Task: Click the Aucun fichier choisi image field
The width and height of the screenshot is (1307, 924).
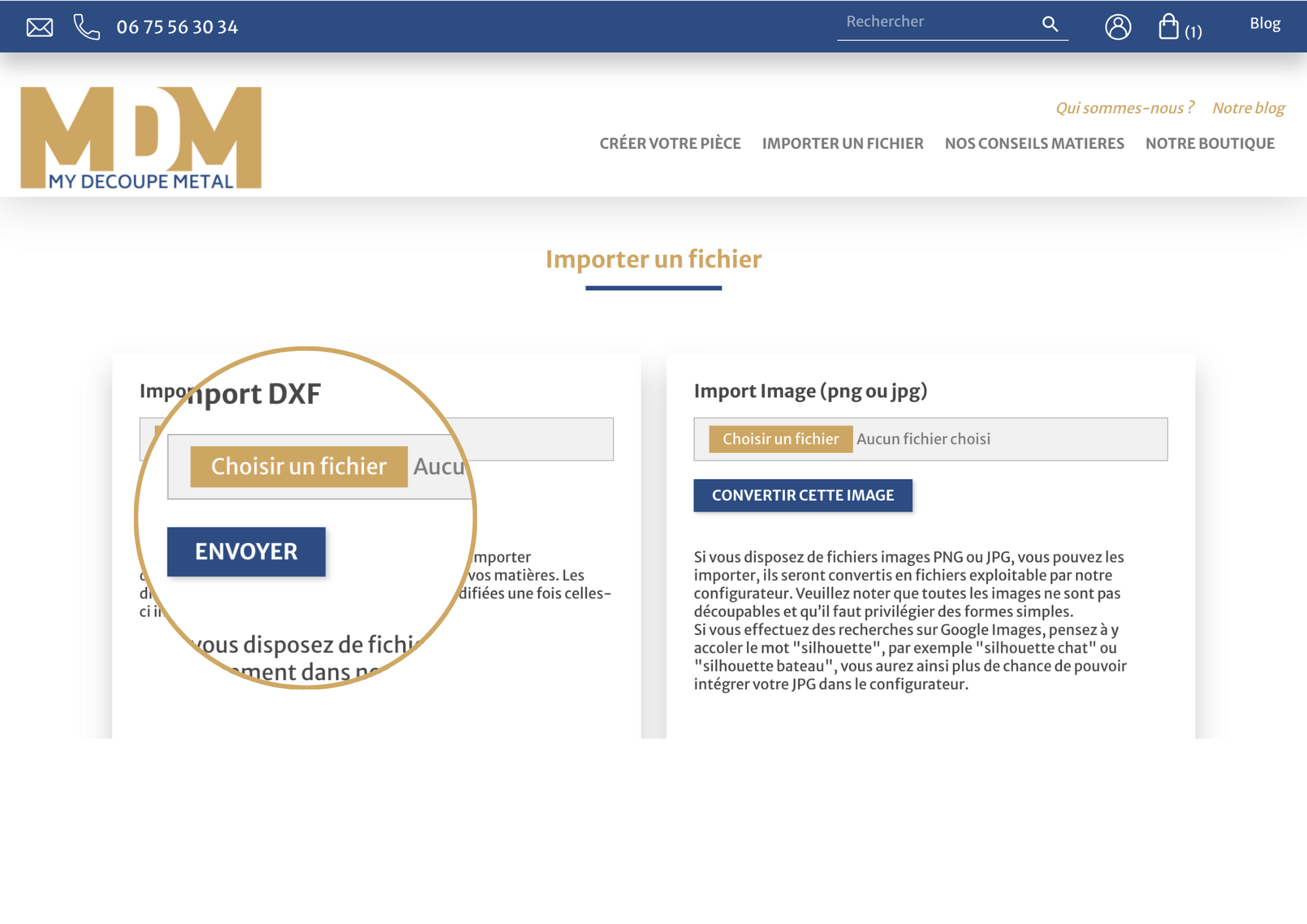Action: point(931,439)
